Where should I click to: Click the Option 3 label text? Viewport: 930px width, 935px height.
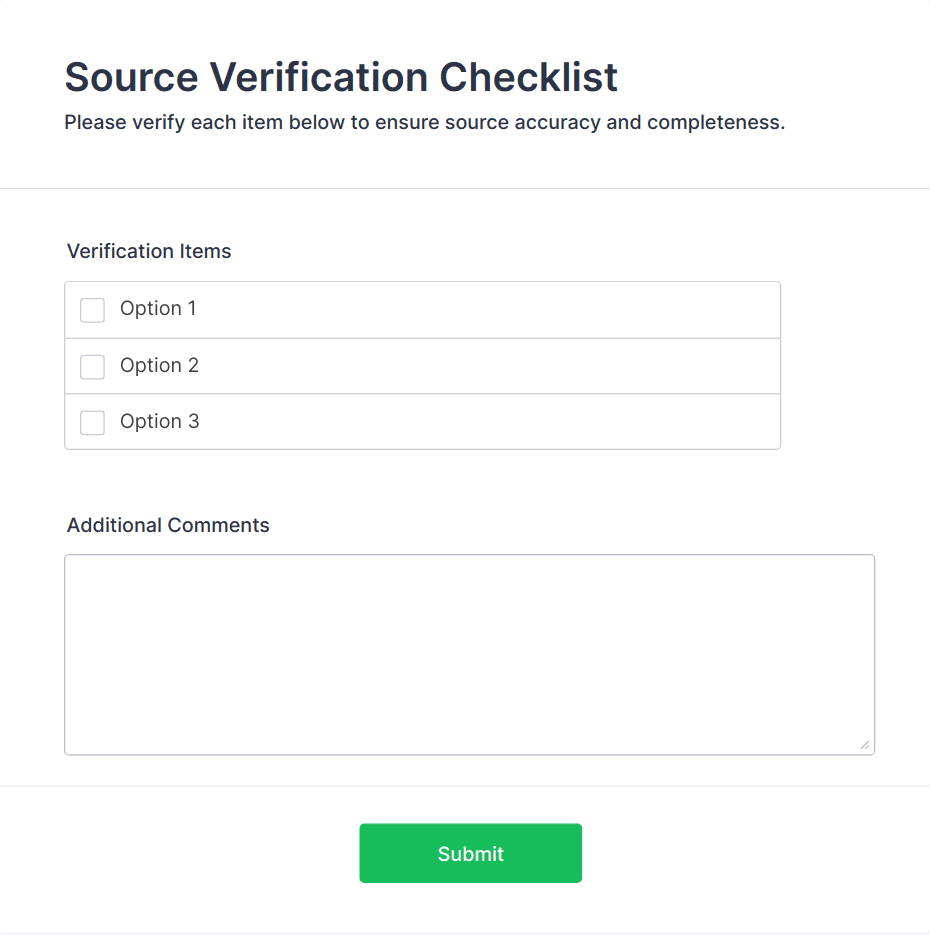click(x=159, y=421)
